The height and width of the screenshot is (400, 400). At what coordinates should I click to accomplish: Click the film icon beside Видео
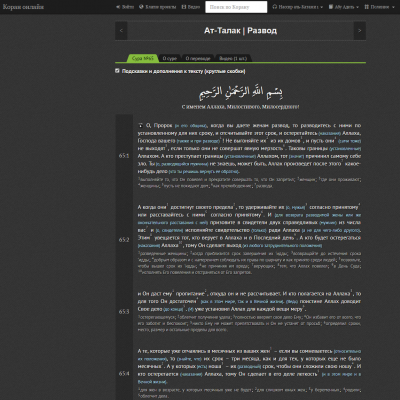(x=184, y=7)
